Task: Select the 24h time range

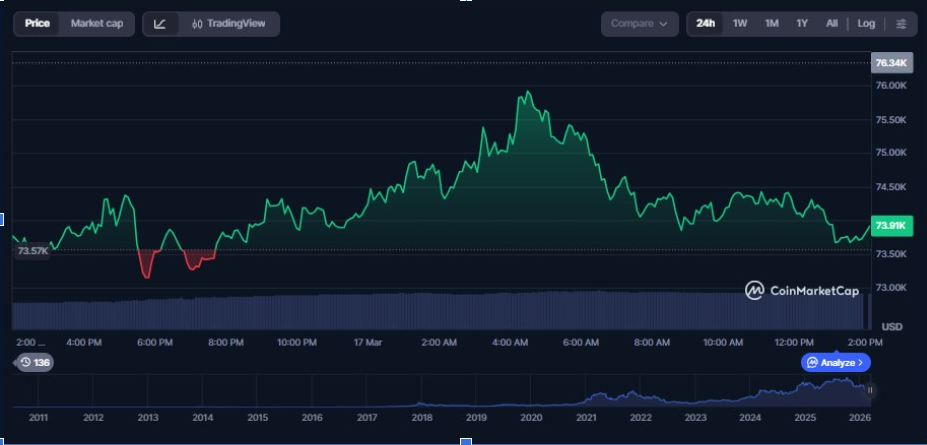Action: [x=705, y=24]
